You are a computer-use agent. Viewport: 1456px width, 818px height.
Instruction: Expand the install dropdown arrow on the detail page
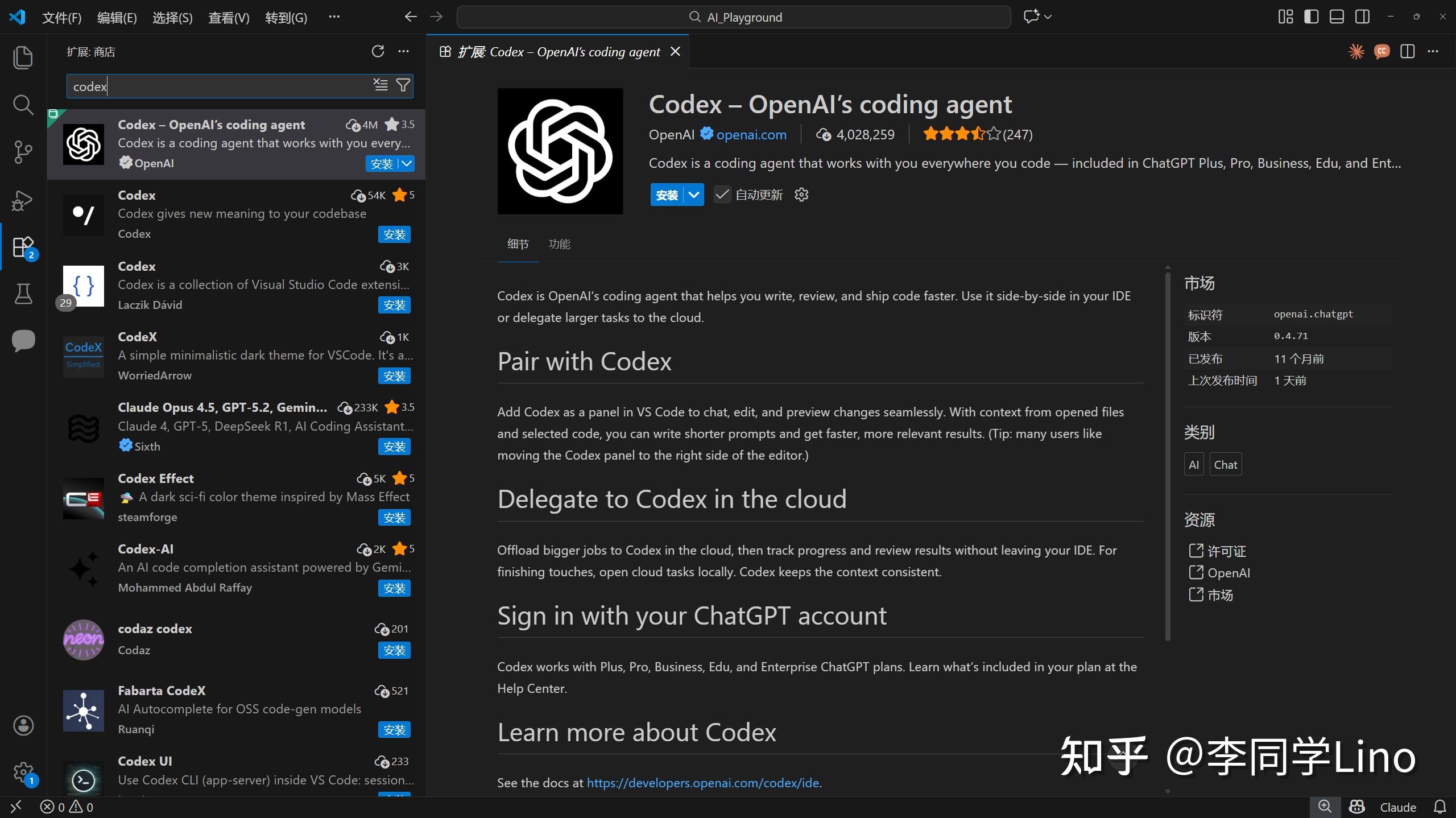point(694,195)
